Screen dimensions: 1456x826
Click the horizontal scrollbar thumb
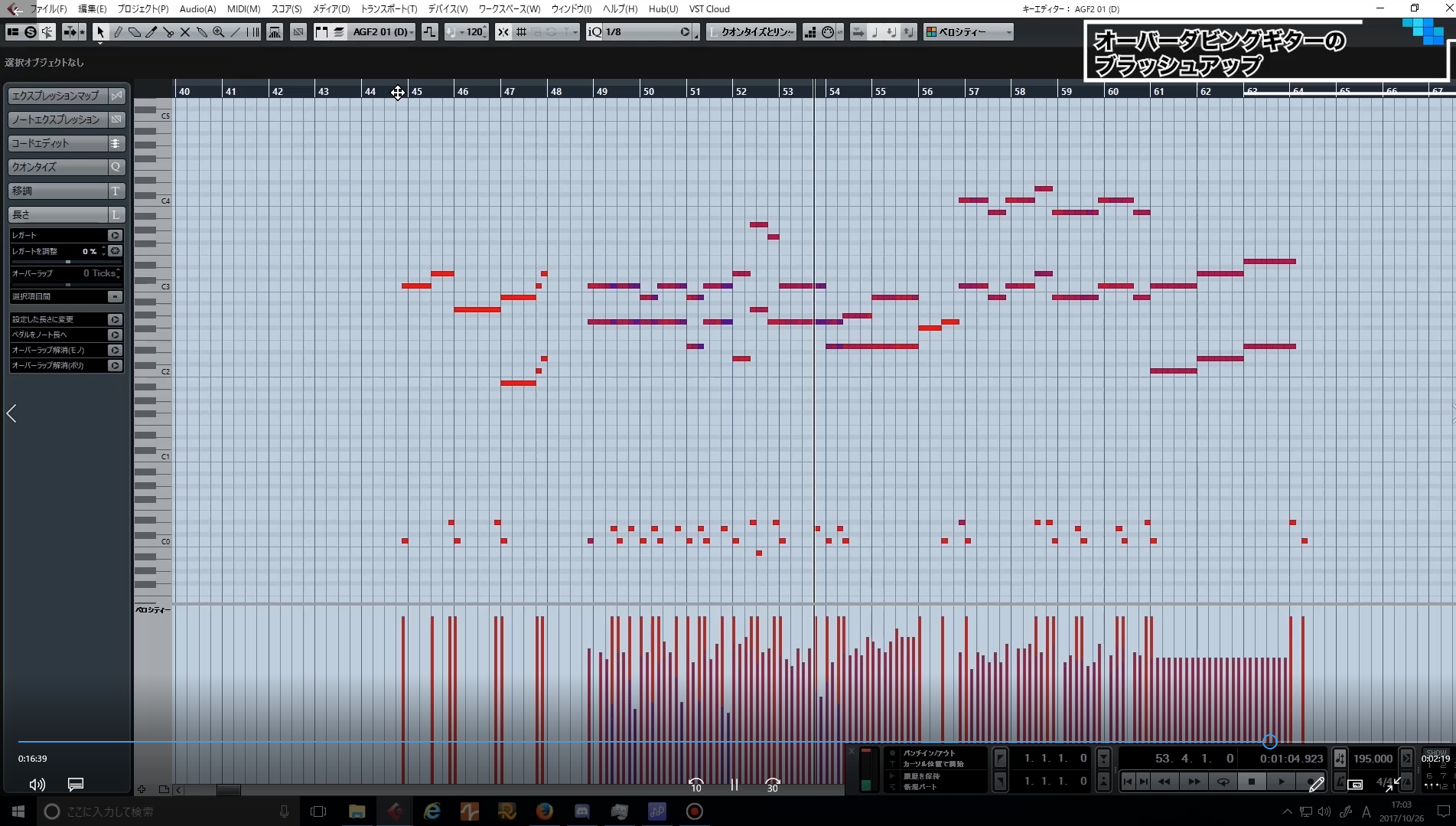(x=228, y=789)
